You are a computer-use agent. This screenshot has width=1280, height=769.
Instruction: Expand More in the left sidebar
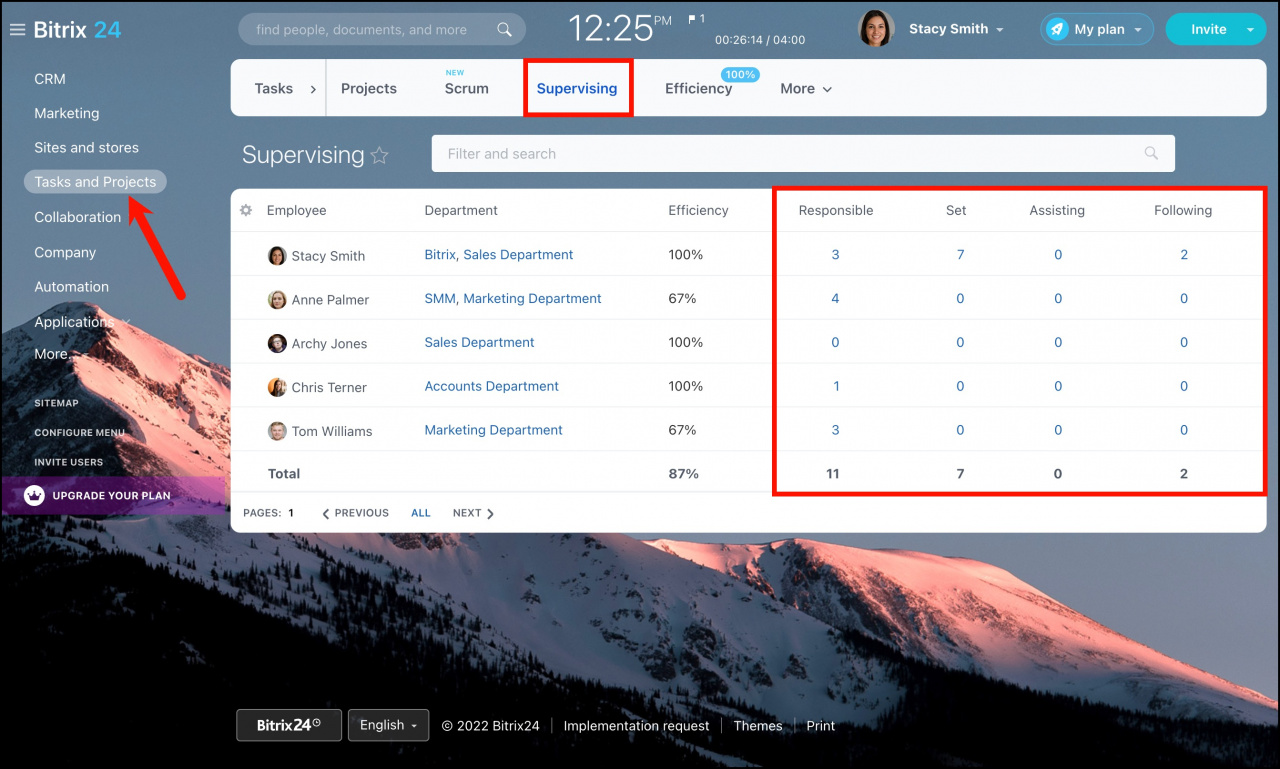[x=52, y=354]
